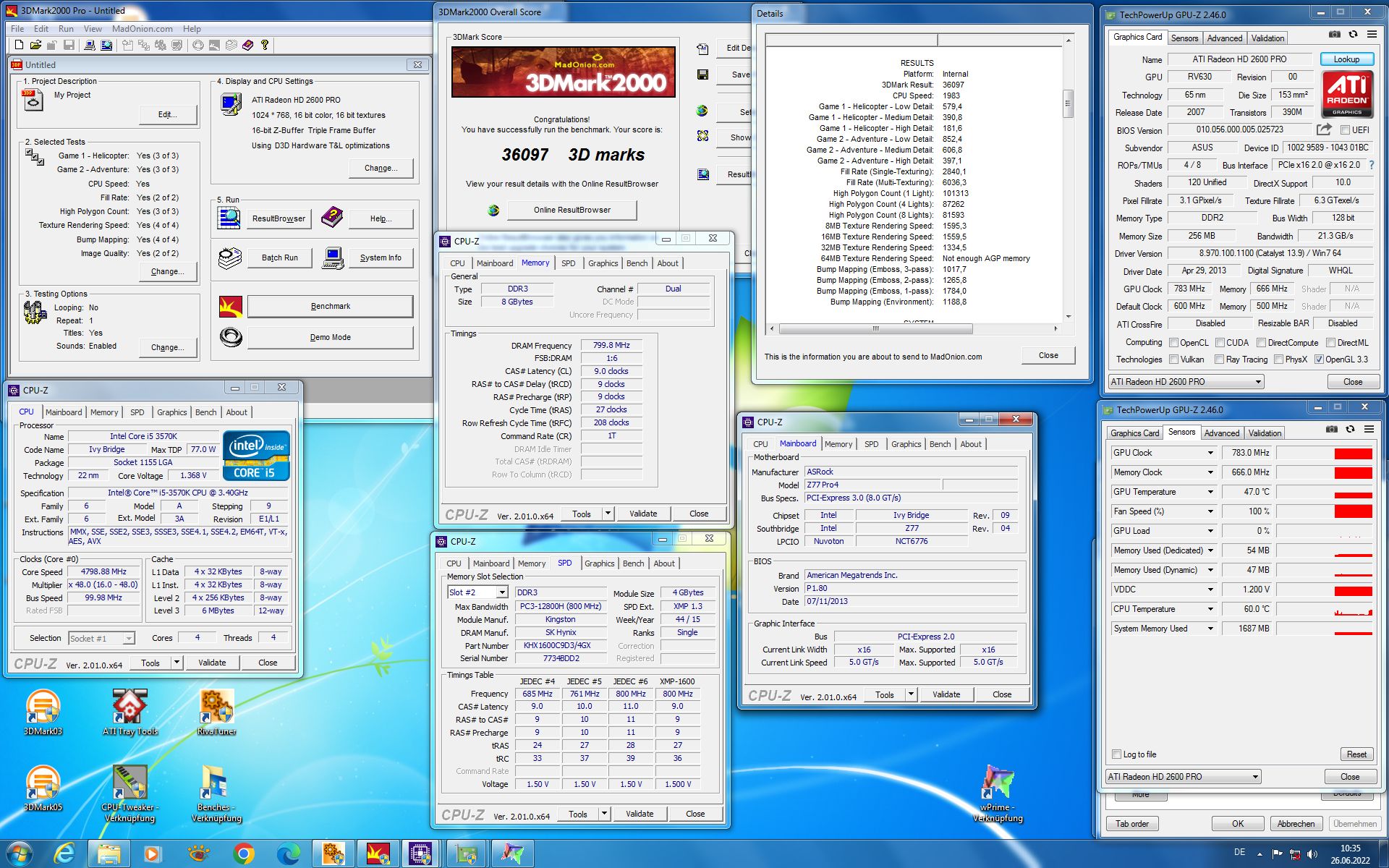The height and width of the screenshot is (868, 1389).
Task: Open the ATI Tray Tools desktop shortcut
Action: (130, 712)
